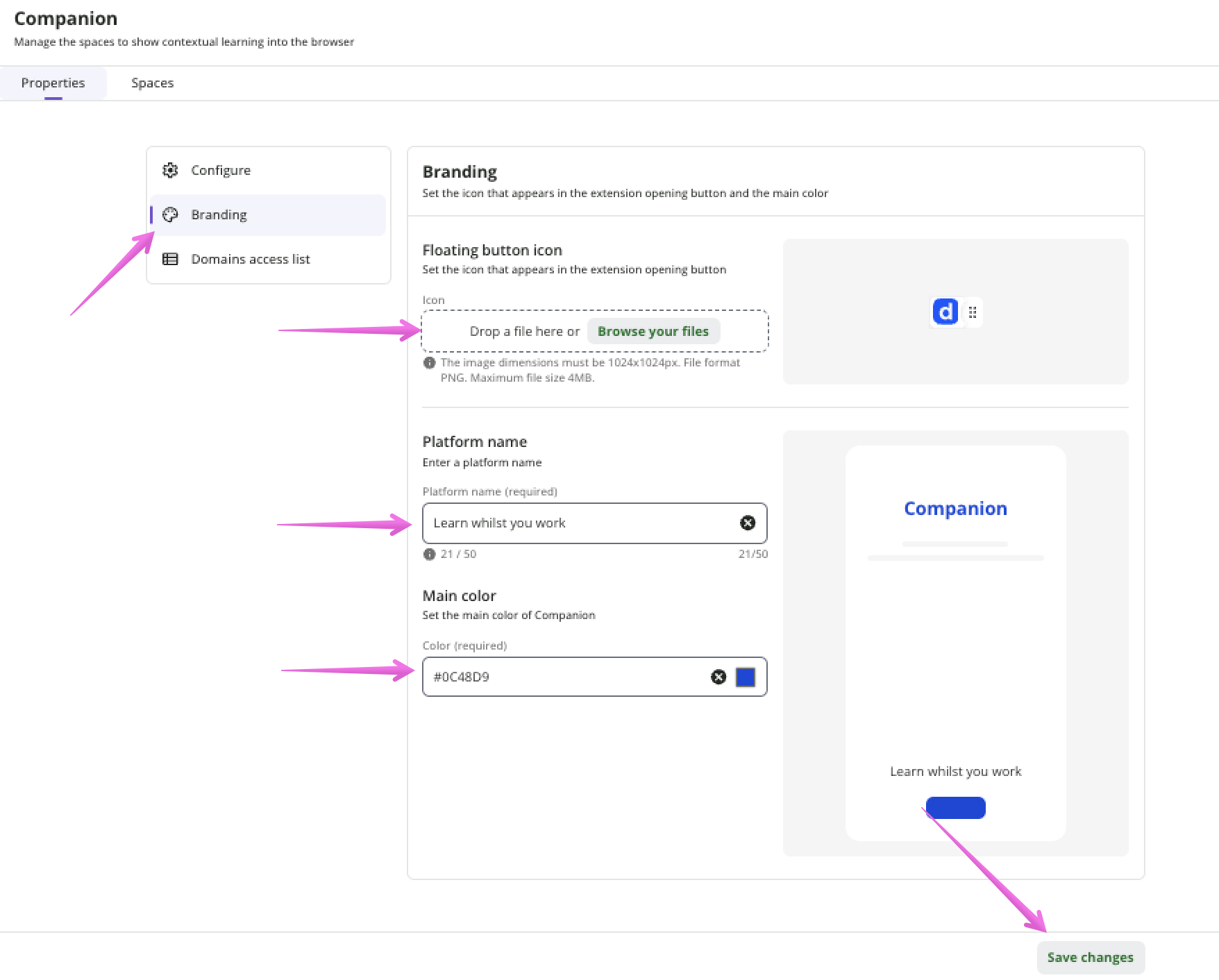Click the info icon beside the 21 / 50 counter
Screen dimensions: 1219x980
pos(429,554)
